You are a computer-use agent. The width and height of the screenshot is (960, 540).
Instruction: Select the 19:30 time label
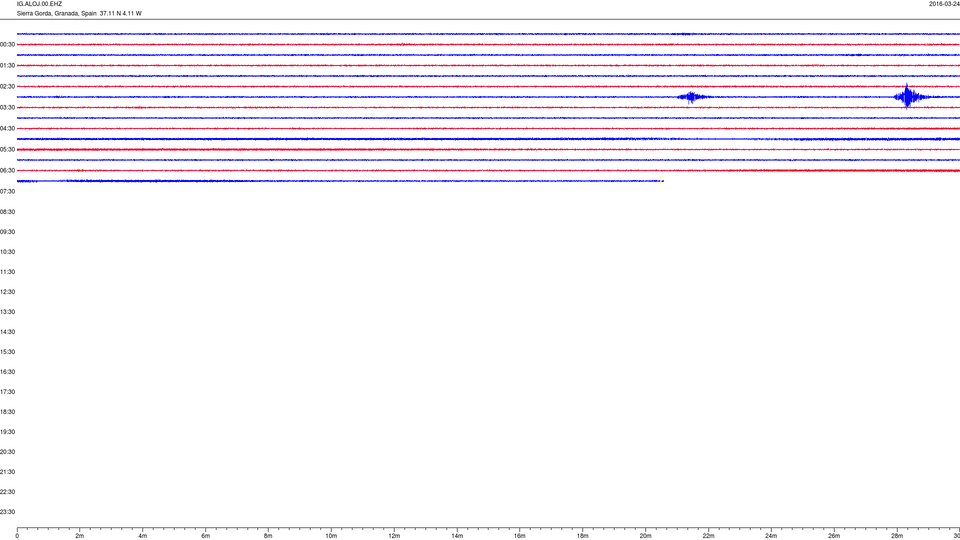(7, 432)
